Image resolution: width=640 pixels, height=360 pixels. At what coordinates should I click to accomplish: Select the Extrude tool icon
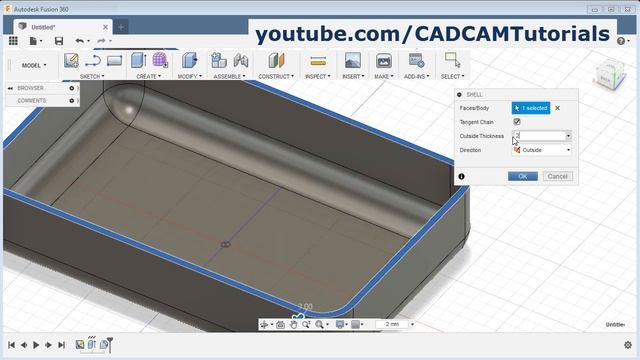(139, 60)
